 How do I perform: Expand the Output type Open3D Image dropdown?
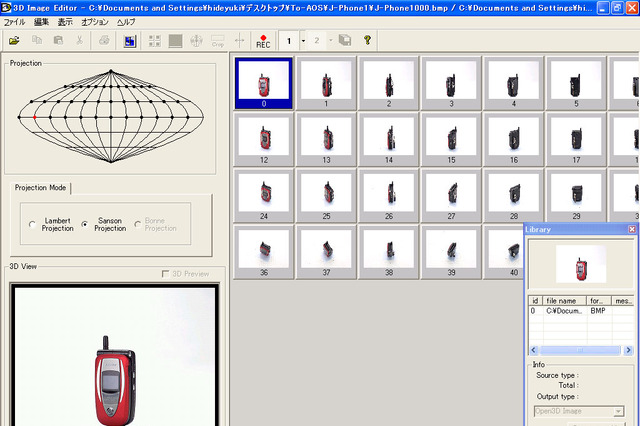coord(619,411)
